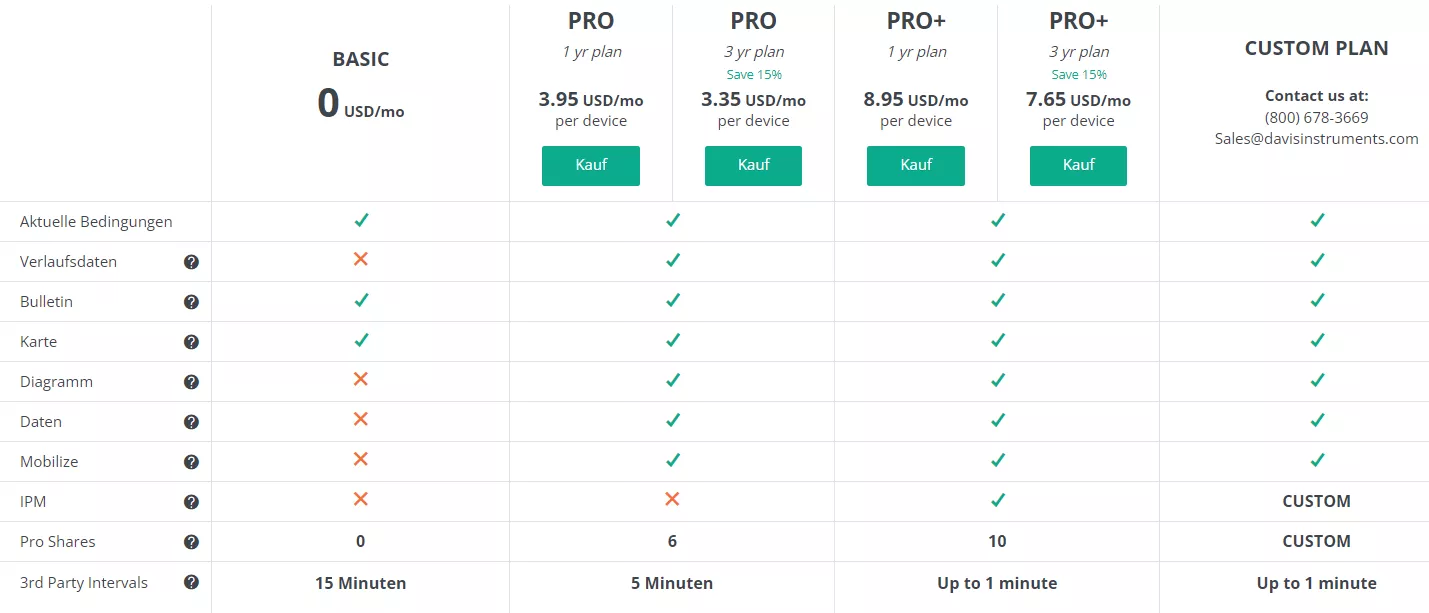Open help icon next to Verlaufsdaten

coord(191,262)
